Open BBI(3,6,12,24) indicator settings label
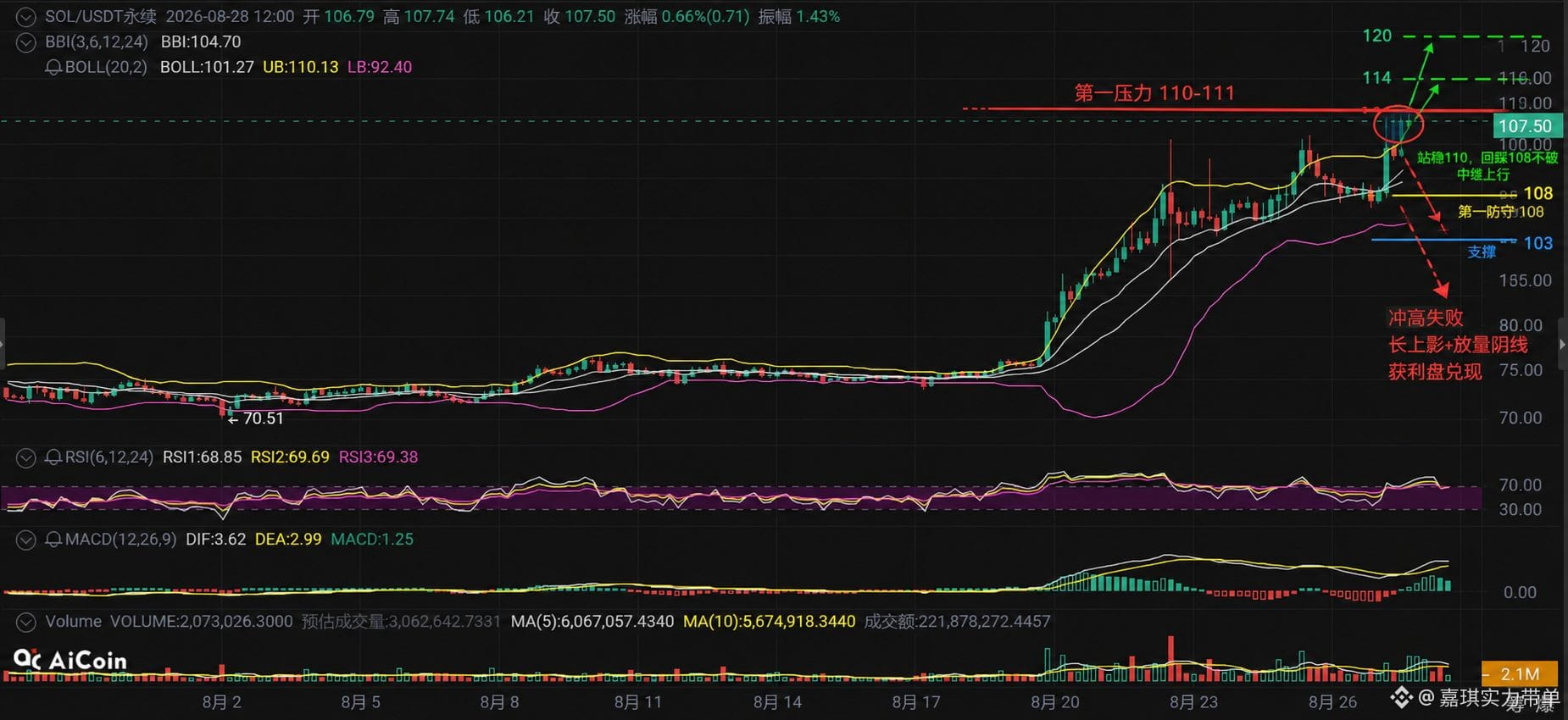Screen dimensions: 1568x720 click(97, 42)
